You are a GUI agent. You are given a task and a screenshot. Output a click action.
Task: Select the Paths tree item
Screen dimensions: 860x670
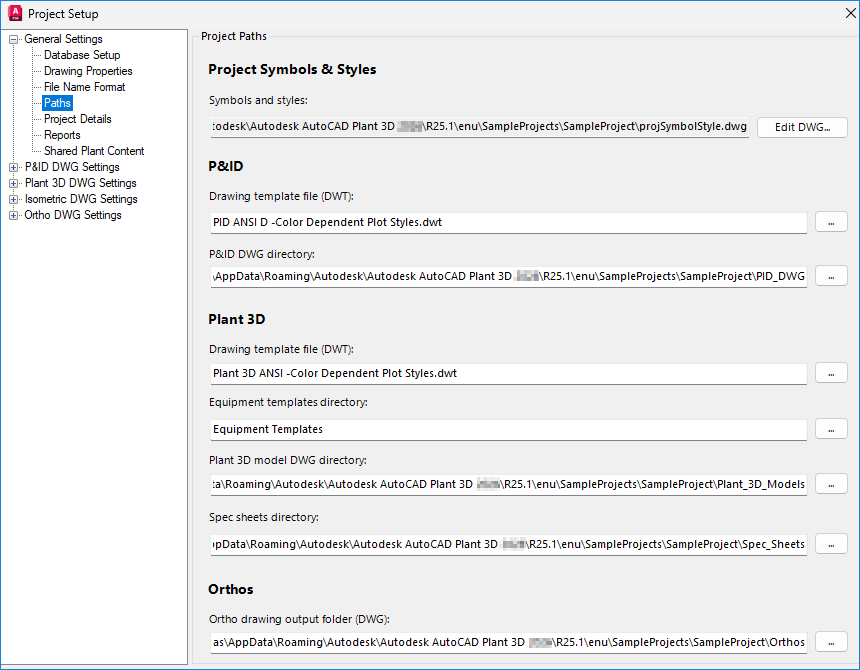pos(57,103)
